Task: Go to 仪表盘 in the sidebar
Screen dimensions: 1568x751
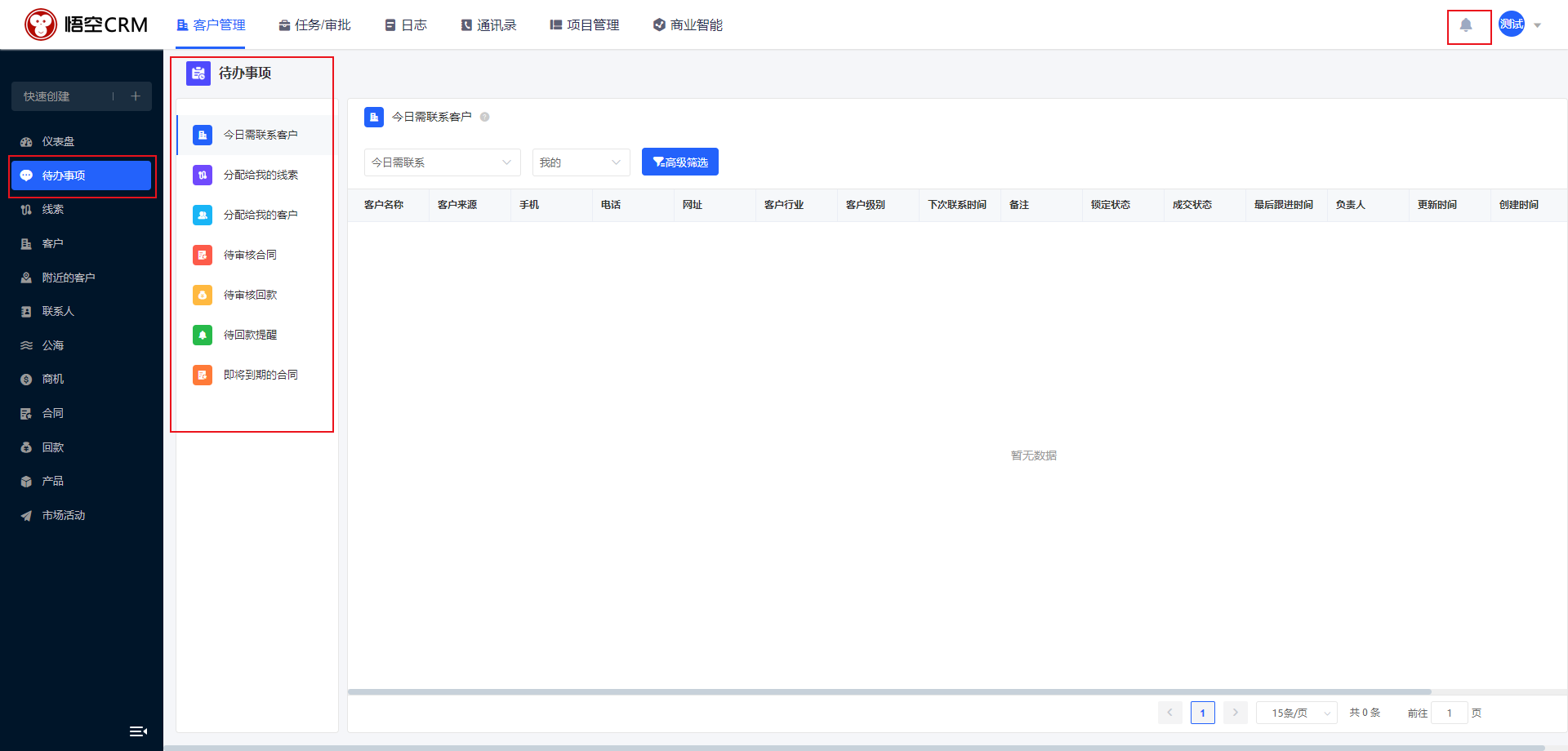Action: coord(58,141)
